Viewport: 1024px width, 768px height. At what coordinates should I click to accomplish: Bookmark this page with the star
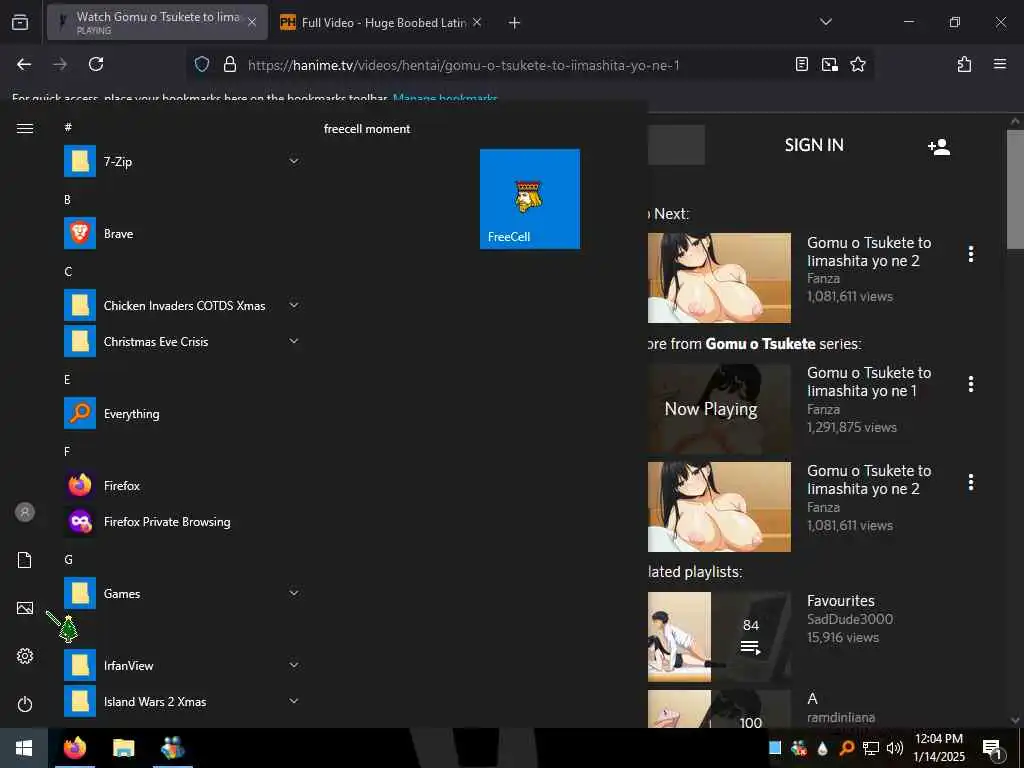(858, 64)
